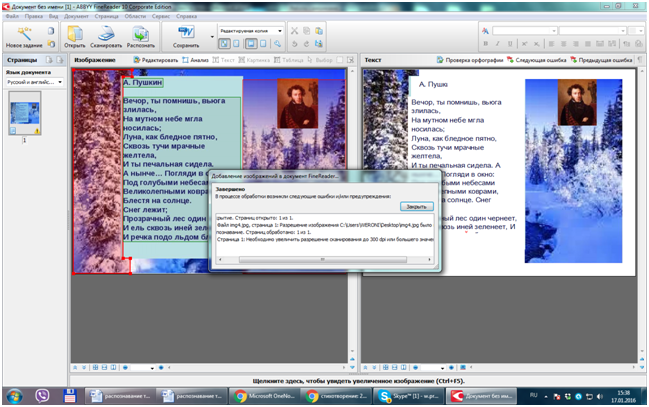This screenshot has width=649, height=407.
Task: Click the Skype taskbar button
Action: pyautogui.click(x=409, y=396)
